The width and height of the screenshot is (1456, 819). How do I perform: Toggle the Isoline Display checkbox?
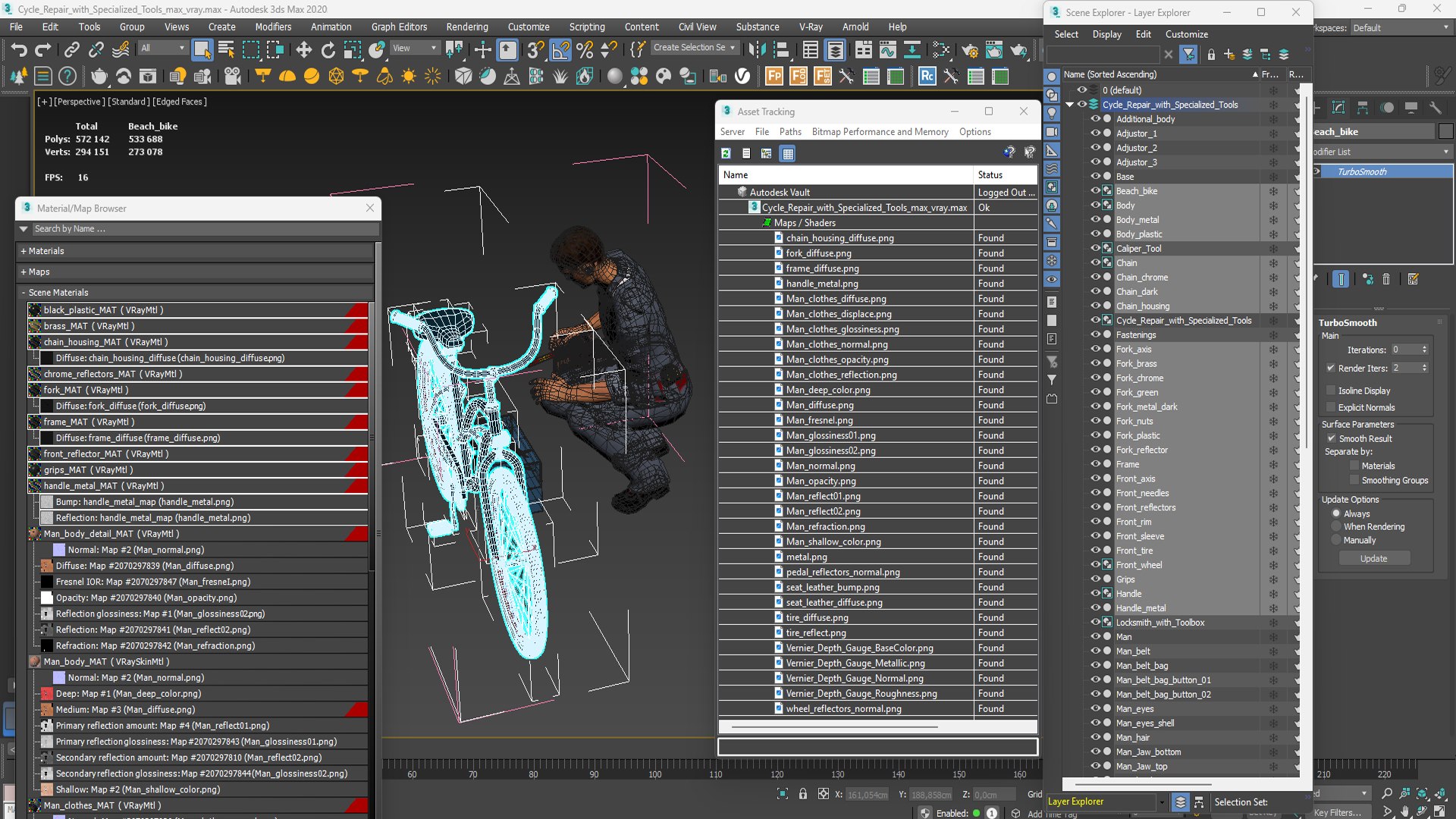(1331, 391)
